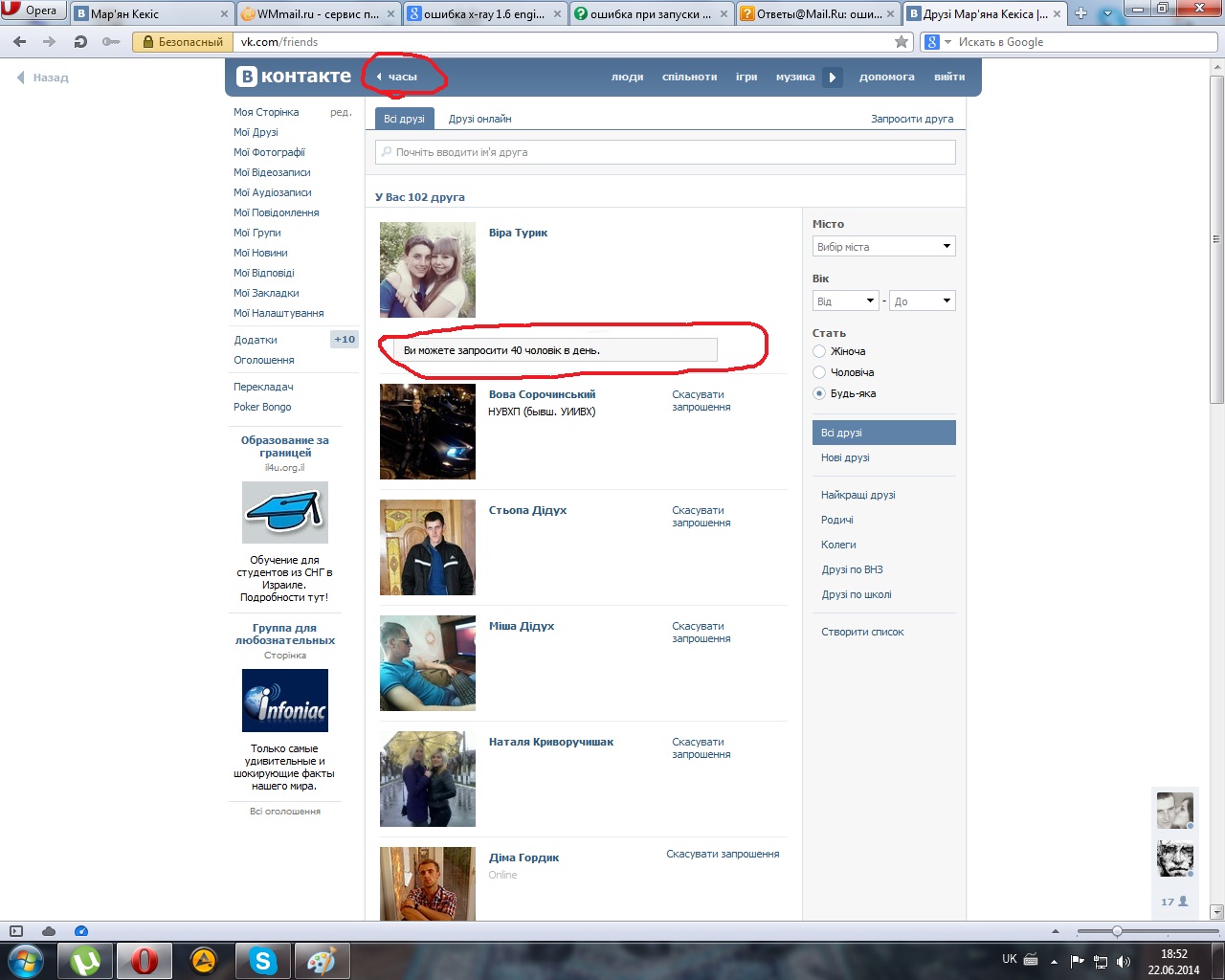Click the Запросити друга link
Image resolution: width=1225 pixels, height=980 pixels.
[x=912, y=119]
